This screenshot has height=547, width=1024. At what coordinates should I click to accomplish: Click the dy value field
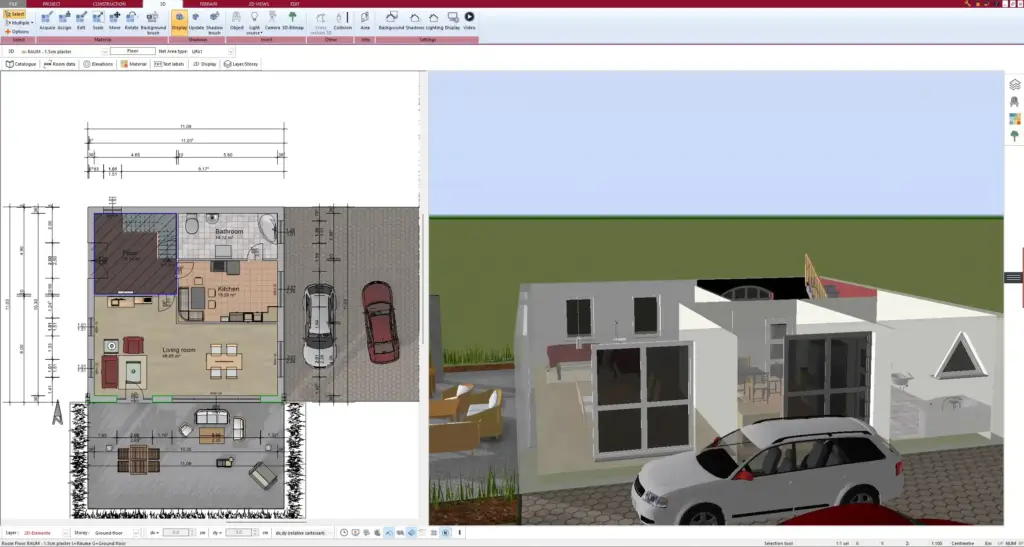coord(238,533)
